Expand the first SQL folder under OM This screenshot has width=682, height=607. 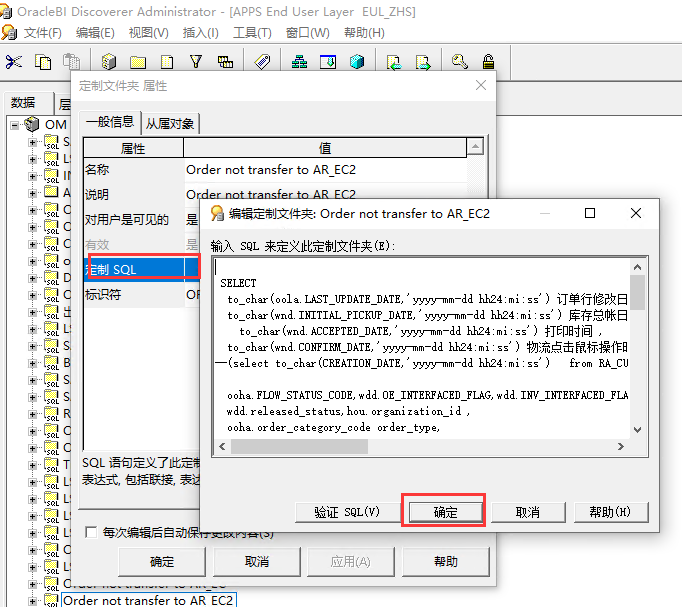pos(33,142)
